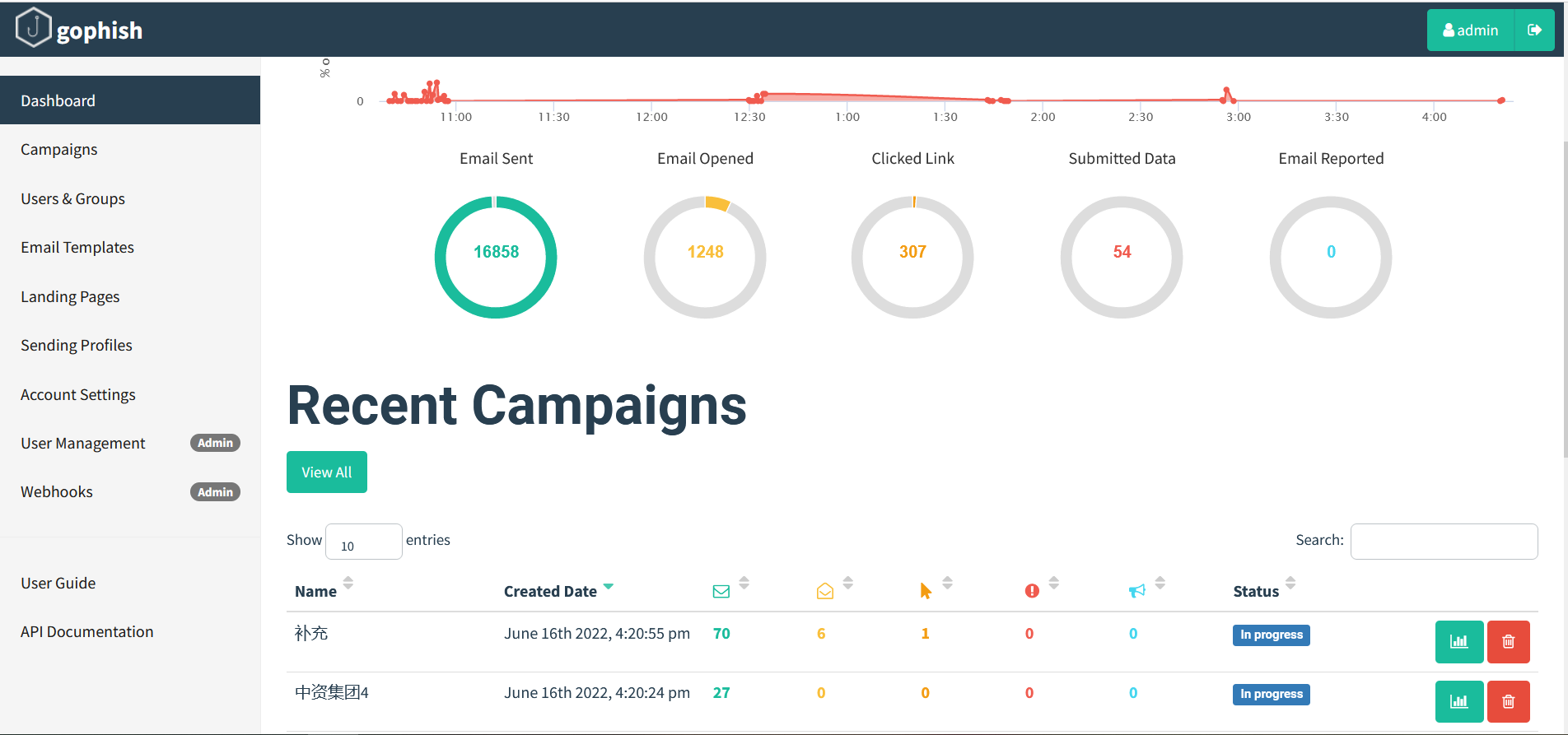Sort by reported megaphone icon column
This screenshot has height=735, width=1568.
tap(1137, 591)
